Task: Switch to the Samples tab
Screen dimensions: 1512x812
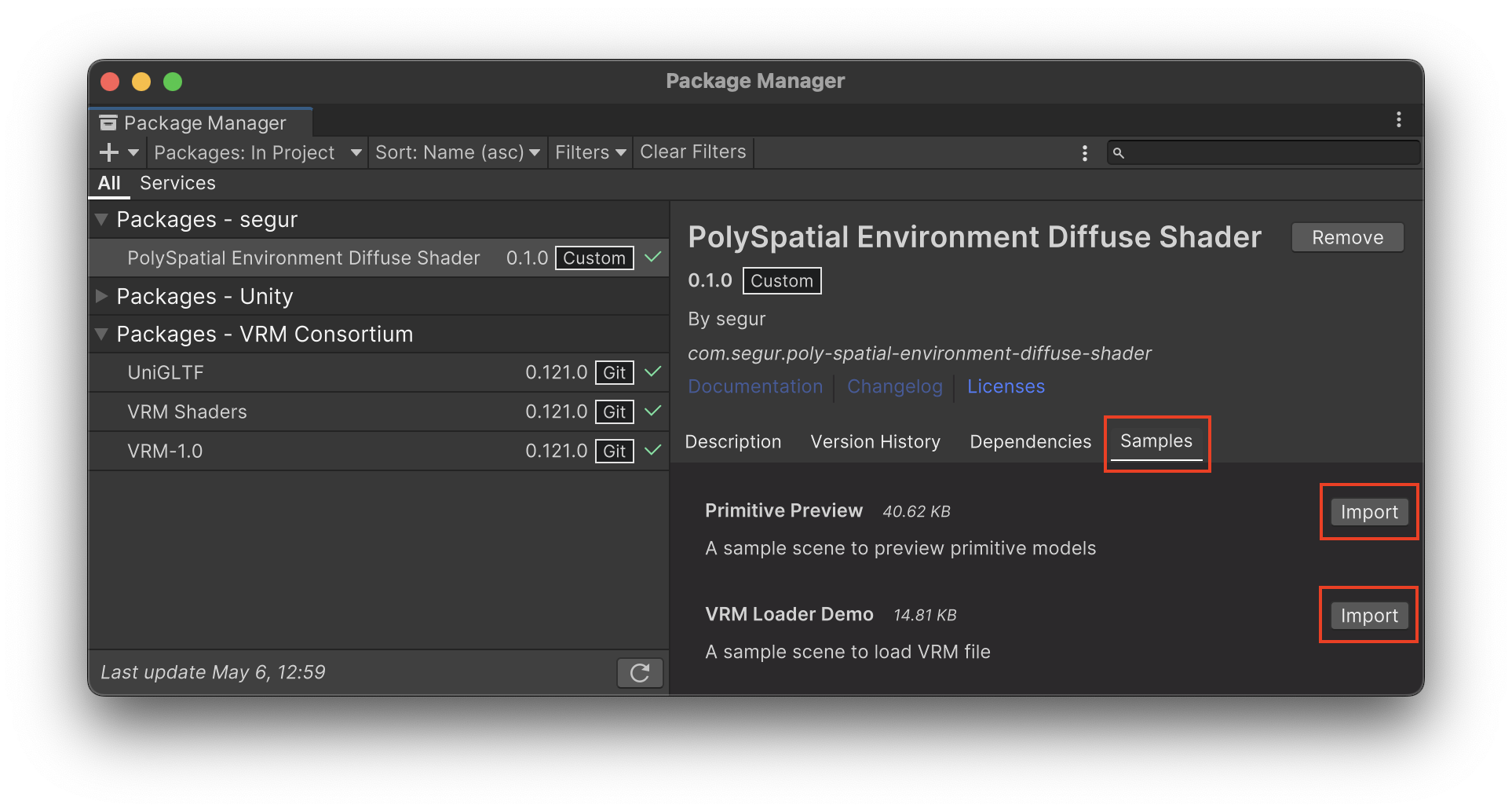Action: tap(1156, 441)
